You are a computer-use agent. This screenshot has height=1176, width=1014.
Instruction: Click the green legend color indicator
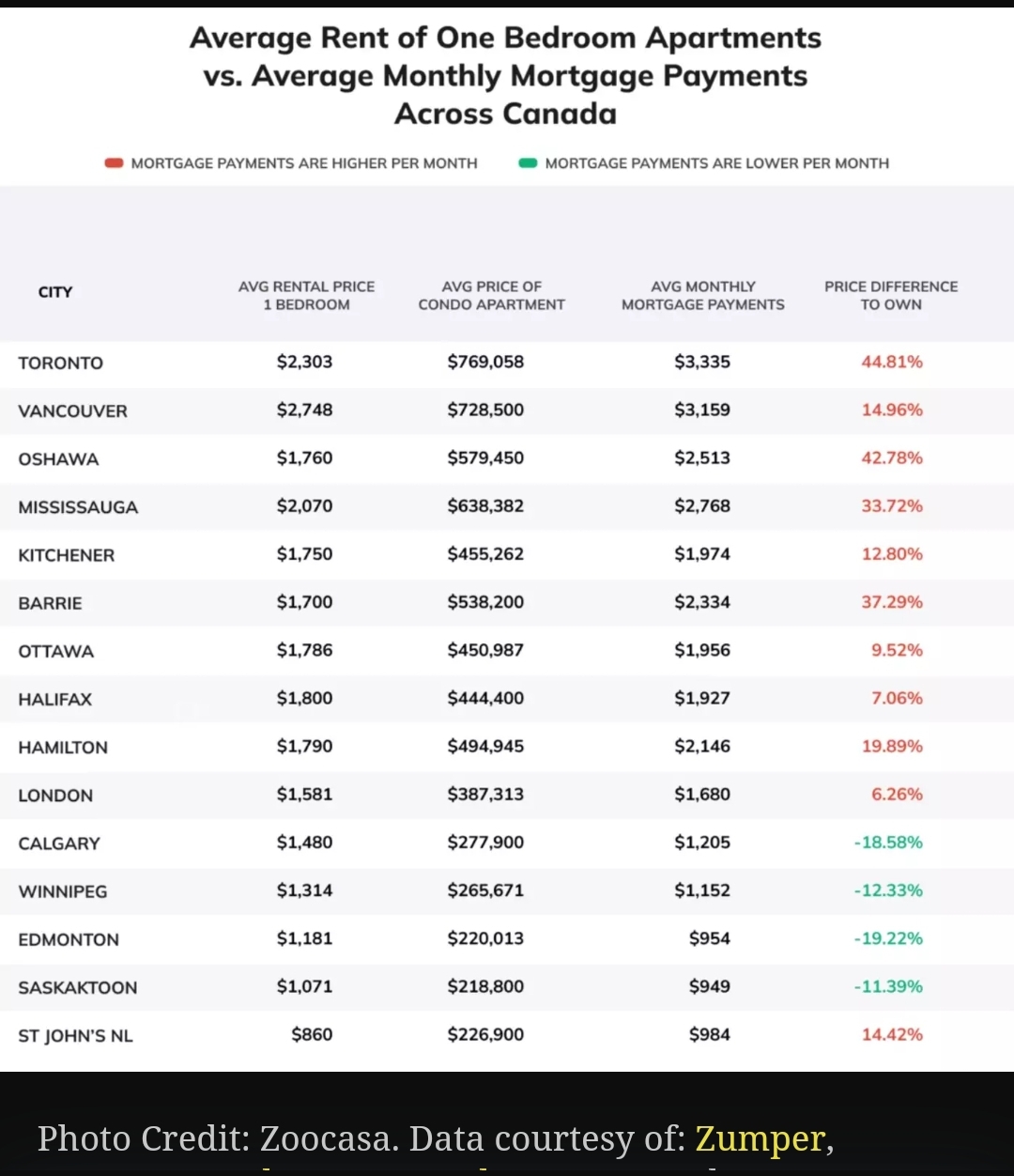point(528,163)
